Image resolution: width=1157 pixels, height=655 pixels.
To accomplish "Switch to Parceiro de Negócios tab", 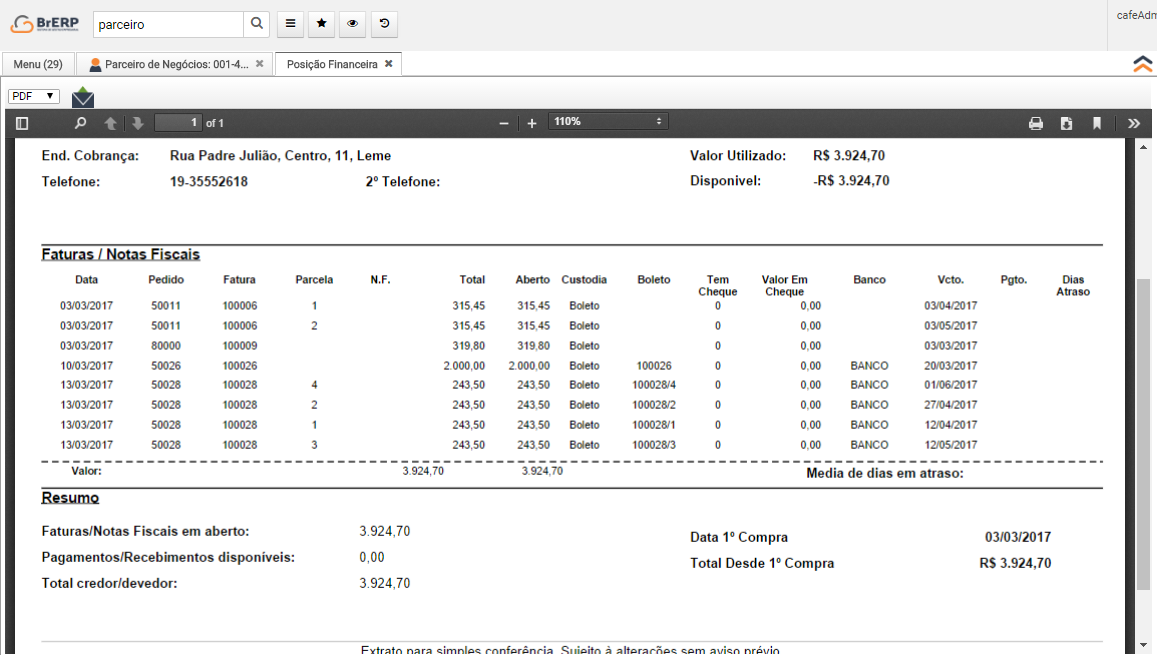I will coord(168,64).
